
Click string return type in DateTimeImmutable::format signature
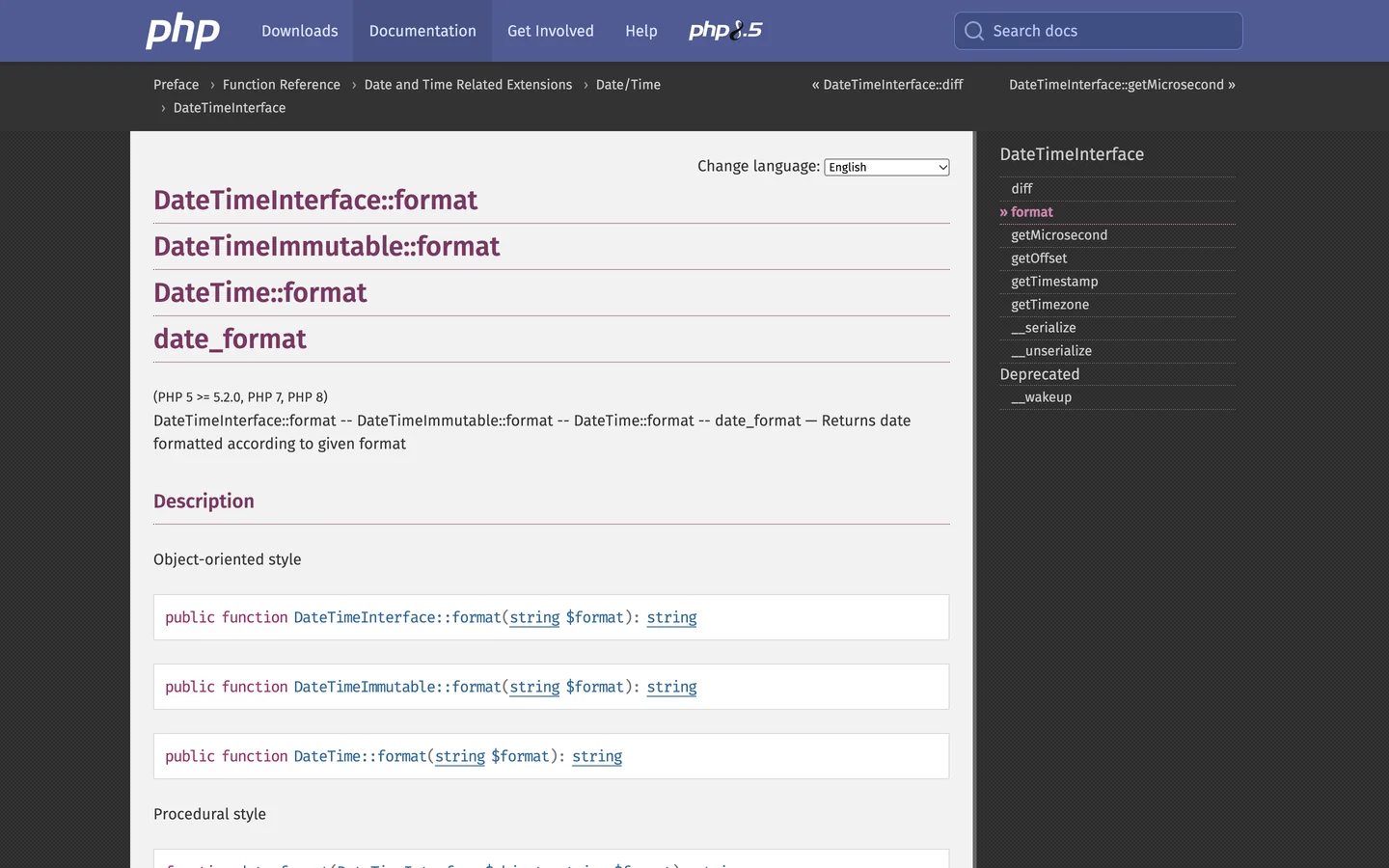(671, 687)
